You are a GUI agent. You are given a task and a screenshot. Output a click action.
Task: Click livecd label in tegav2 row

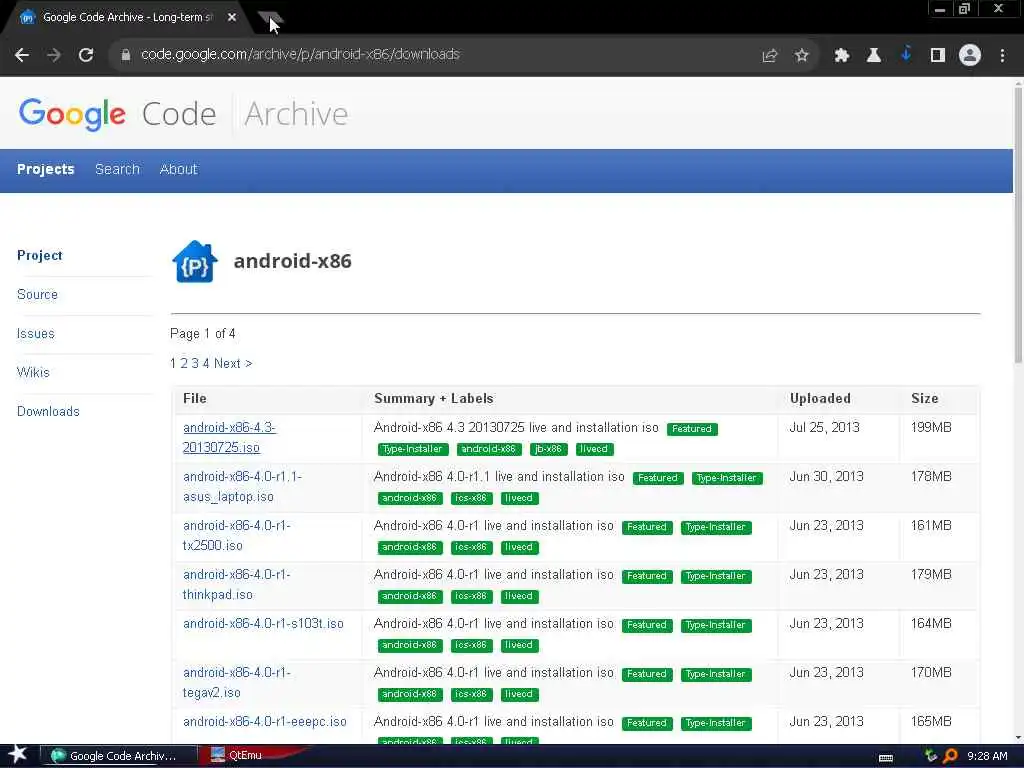coord(519,694)
